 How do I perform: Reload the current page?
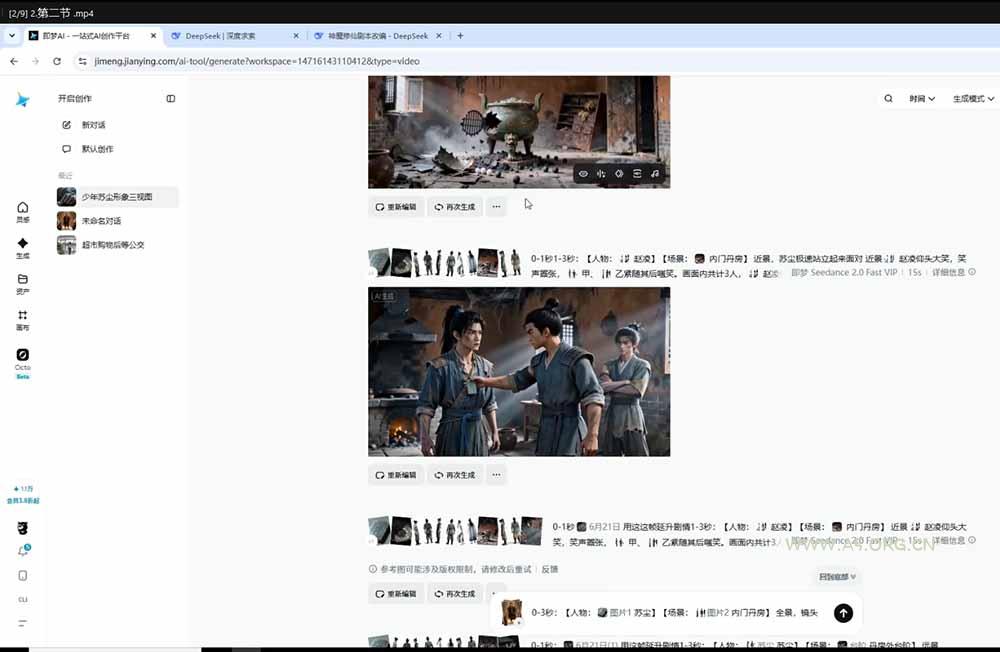57,61
